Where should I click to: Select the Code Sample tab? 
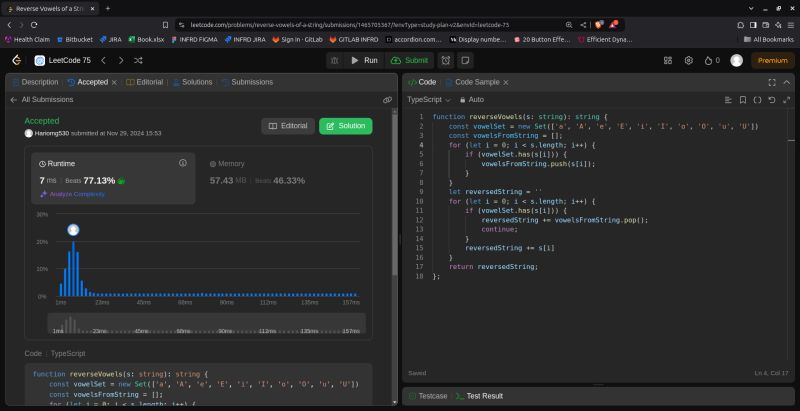click(471, 82)
